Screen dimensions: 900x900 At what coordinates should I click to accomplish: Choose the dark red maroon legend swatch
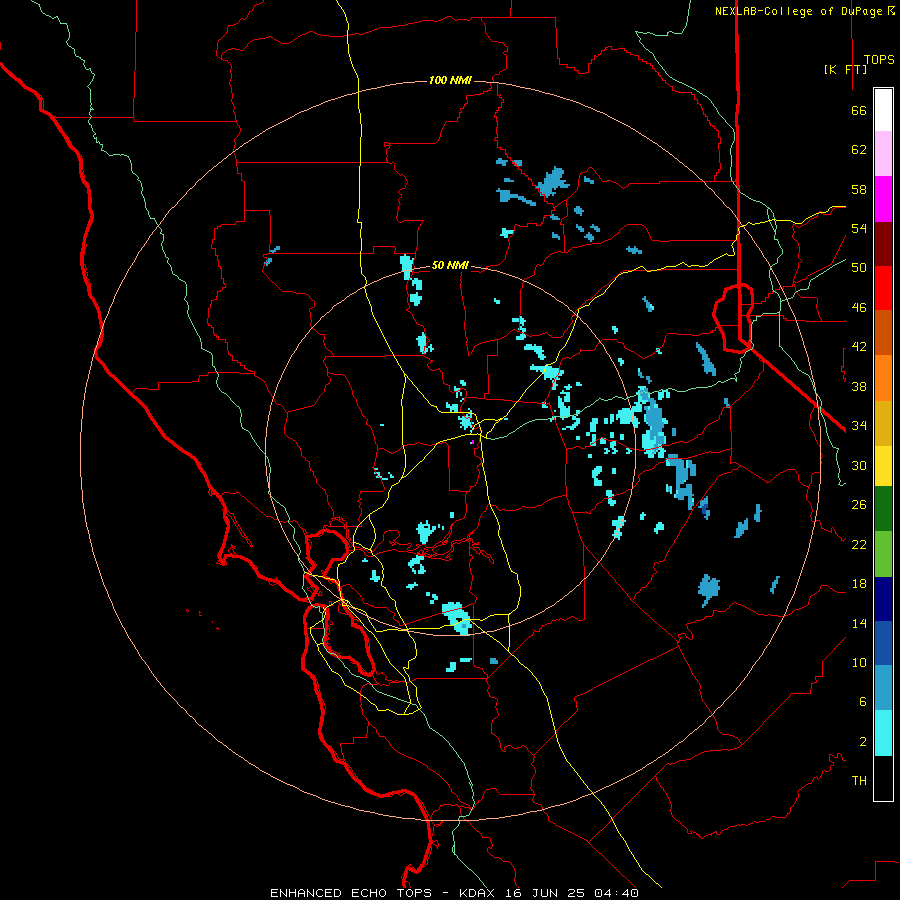(883, 244)
